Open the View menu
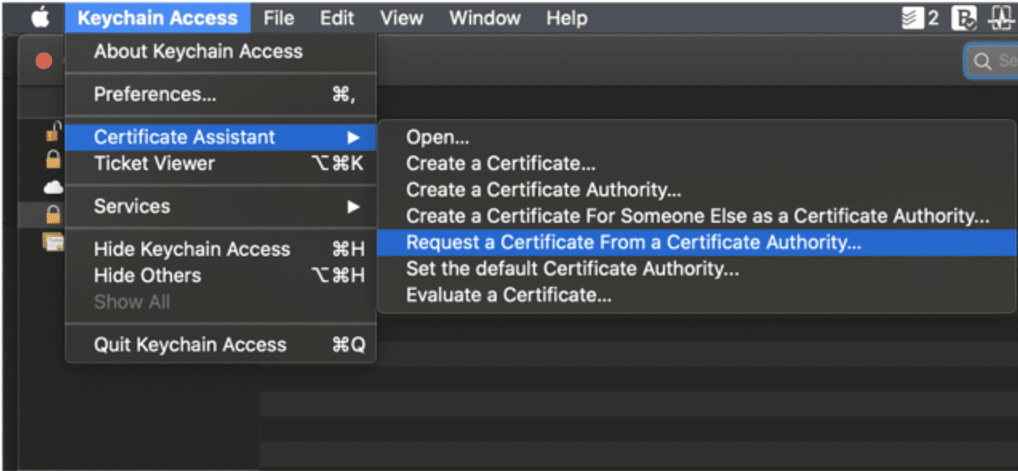Screen dimensions: 1018x471 click(x=401, y=18)
